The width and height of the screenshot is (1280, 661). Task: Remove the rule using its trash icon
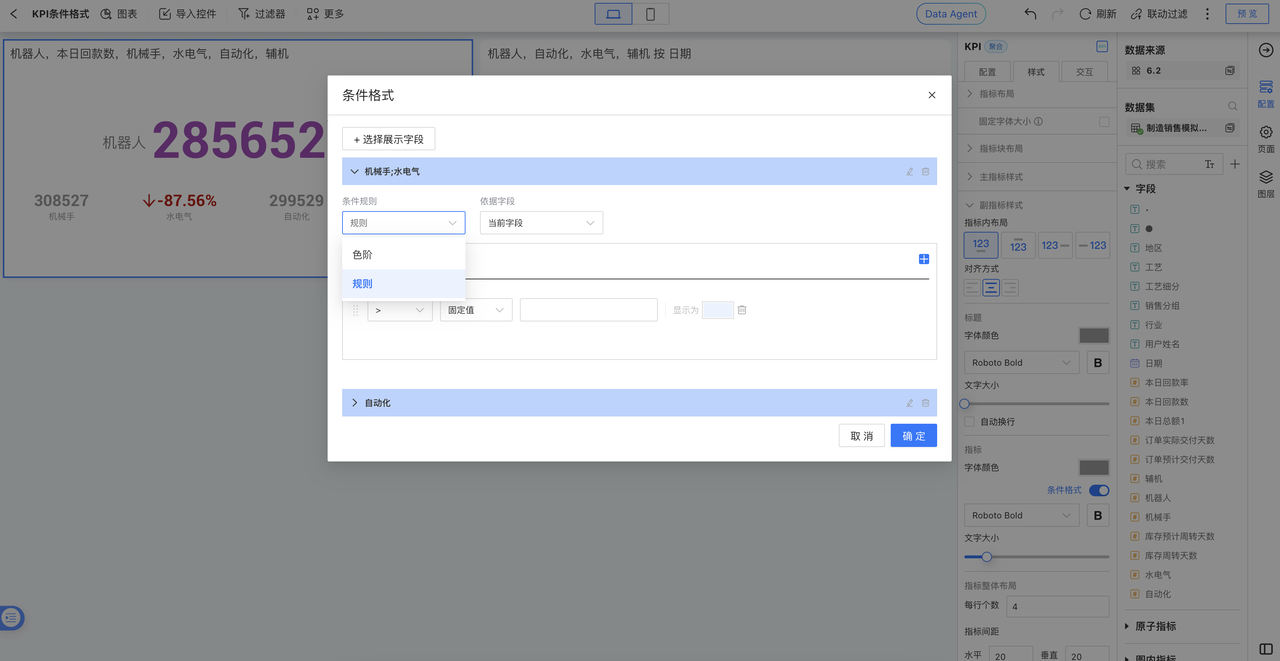pos(742,310)
